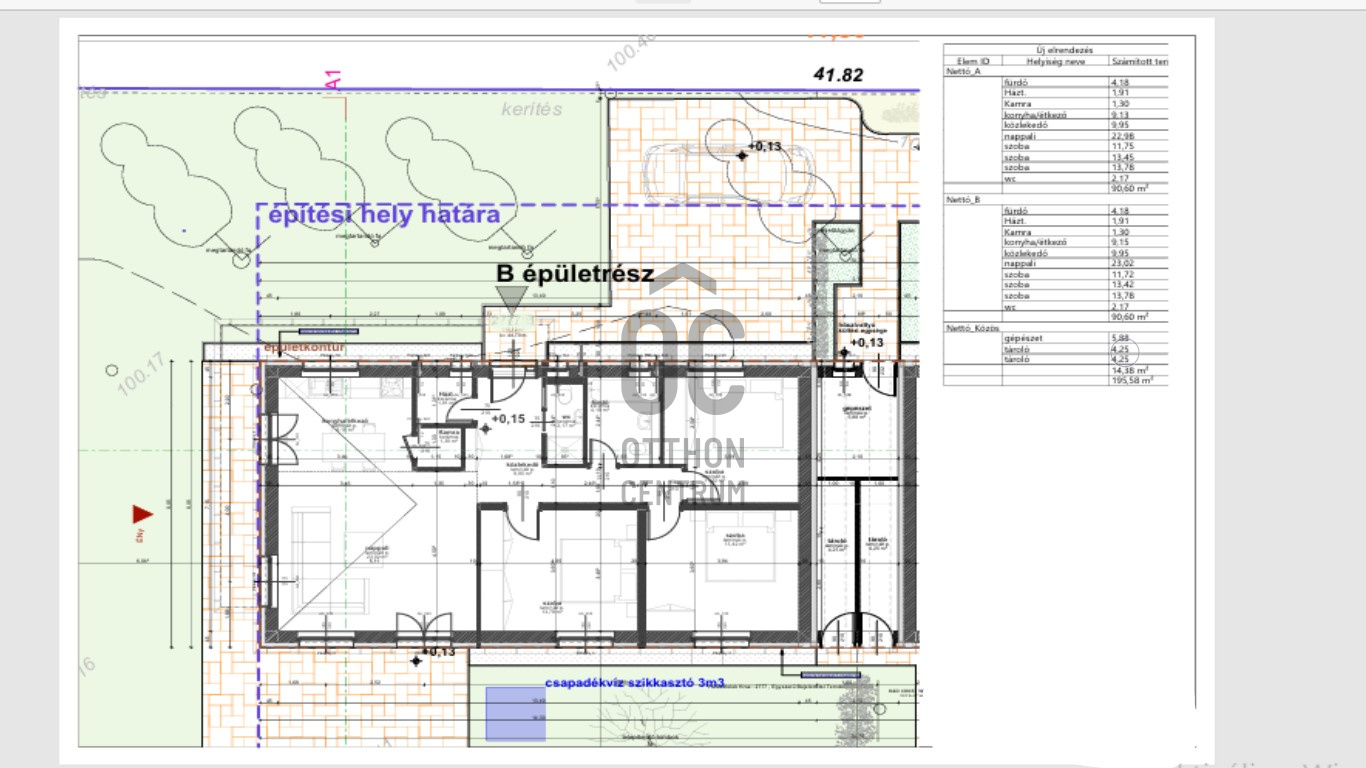Screen dimensions: 1366x768
Task: Click the blue rectangle in szikkasztó area
Action: [515, 716]
